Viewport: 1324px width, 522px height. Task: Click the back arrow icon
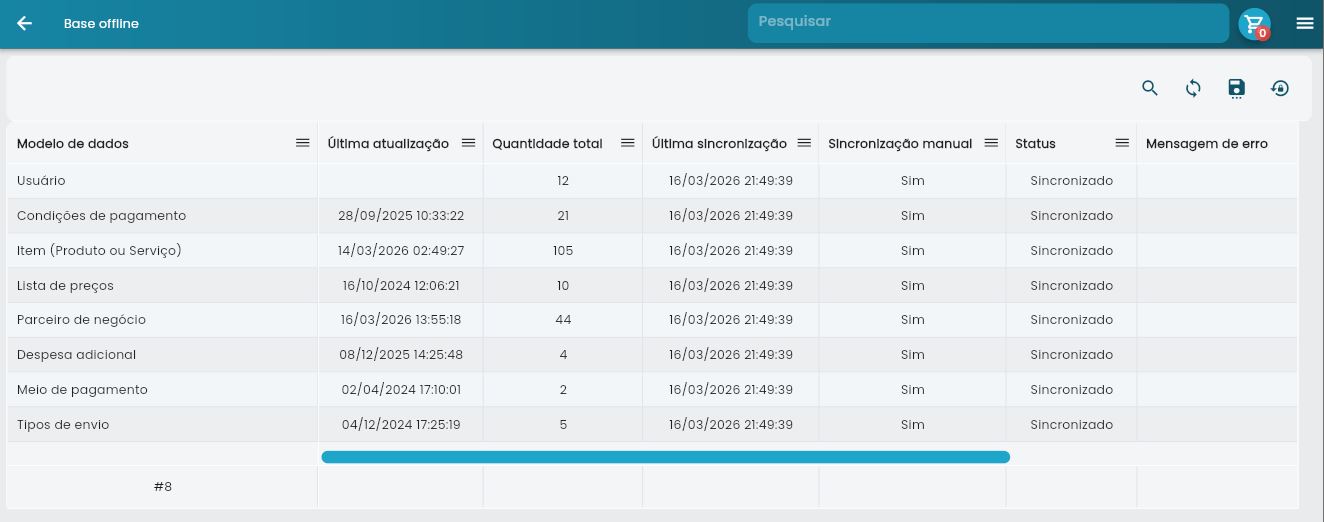25,23
